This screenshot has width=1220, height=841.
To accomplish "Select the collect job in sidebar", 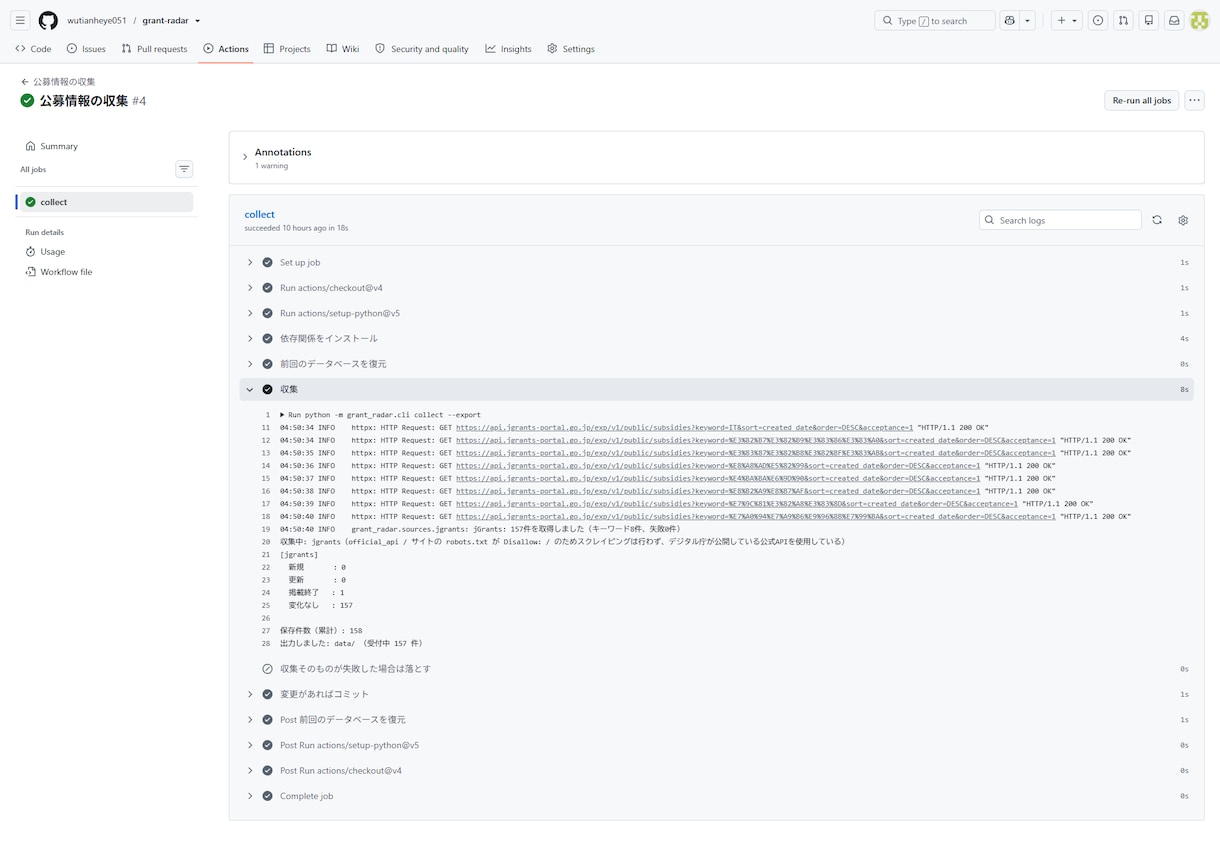I will pos(106,202).
